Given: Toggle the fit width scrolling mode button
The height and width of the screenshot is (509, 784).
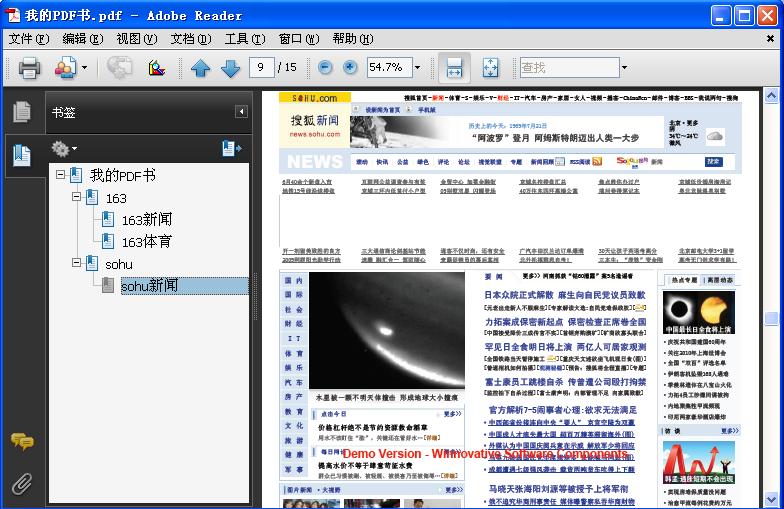Looking at the screenshot, I should 454,68.
